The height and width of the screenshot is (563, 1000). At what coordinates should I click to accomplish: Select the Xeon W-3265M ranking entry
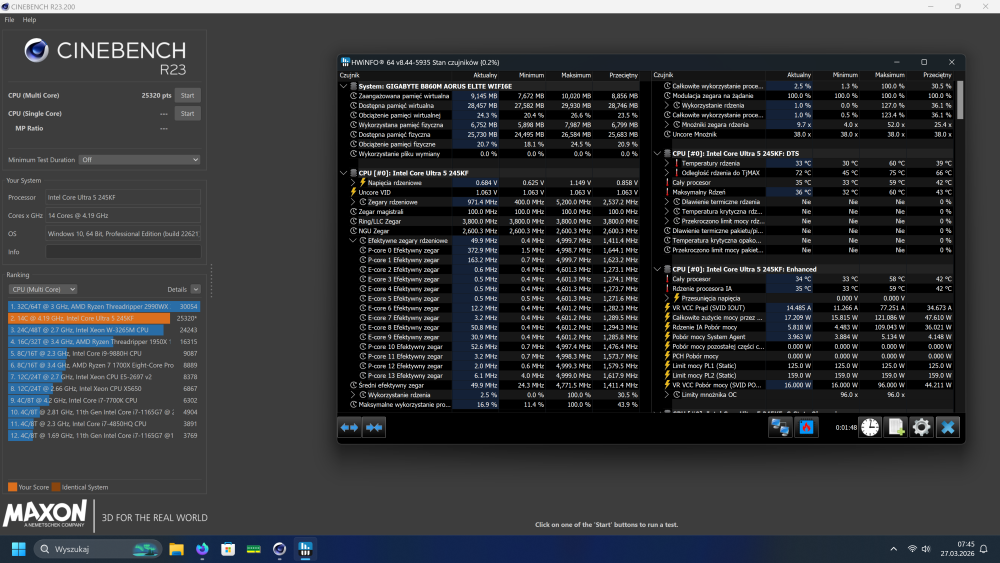pyautogui.click(x=104, y=330)
